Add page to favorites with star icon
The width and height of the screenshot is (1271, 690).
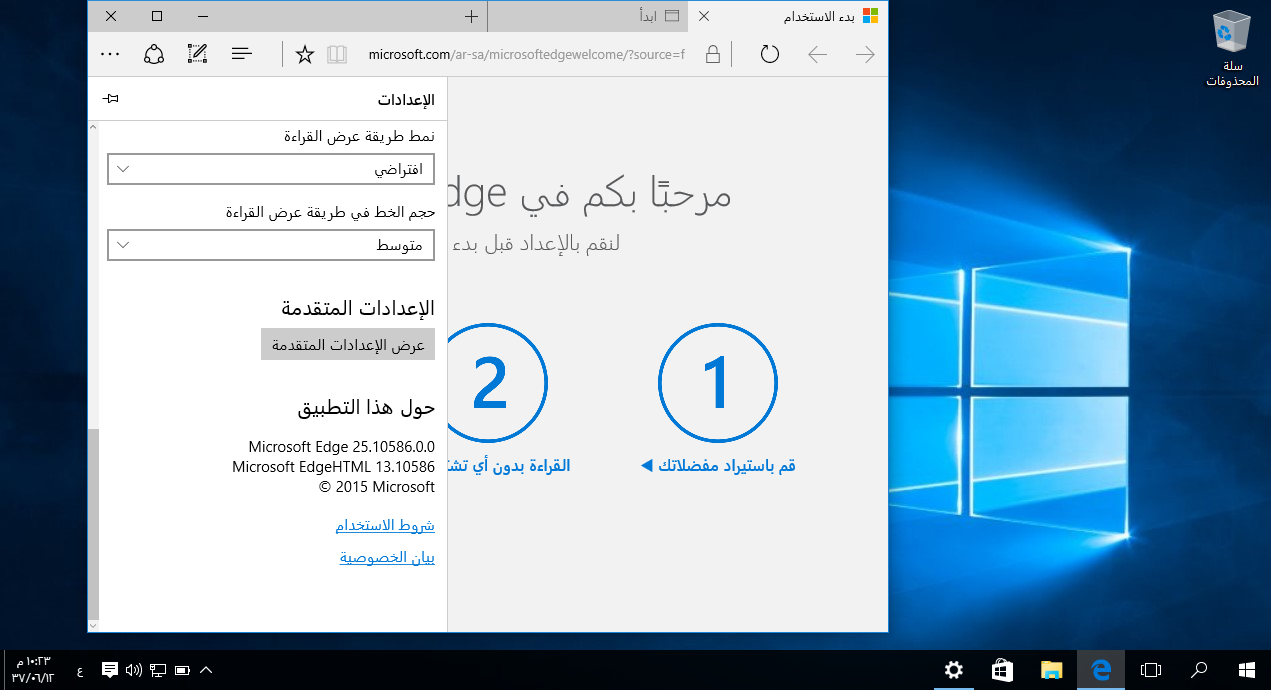click(x=305, y=54)
